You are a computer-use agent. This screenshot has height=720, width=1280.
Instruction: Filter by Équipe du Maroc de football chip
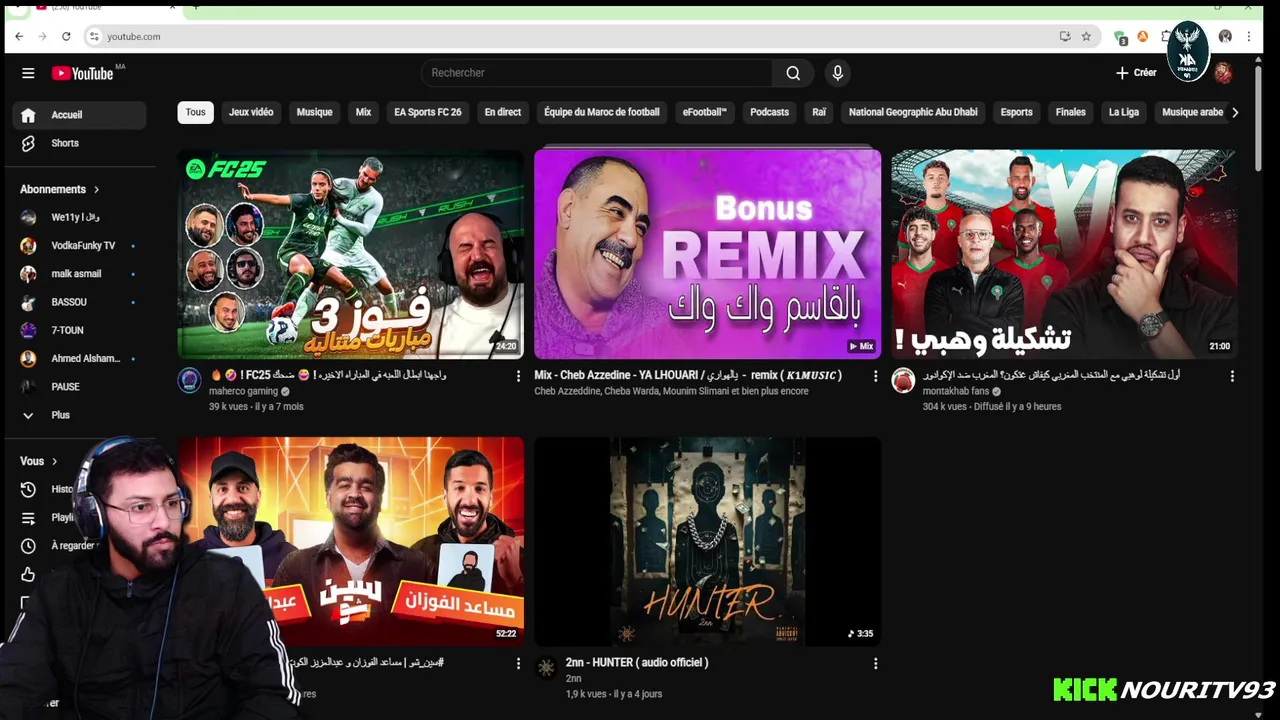tap(602, 112)
